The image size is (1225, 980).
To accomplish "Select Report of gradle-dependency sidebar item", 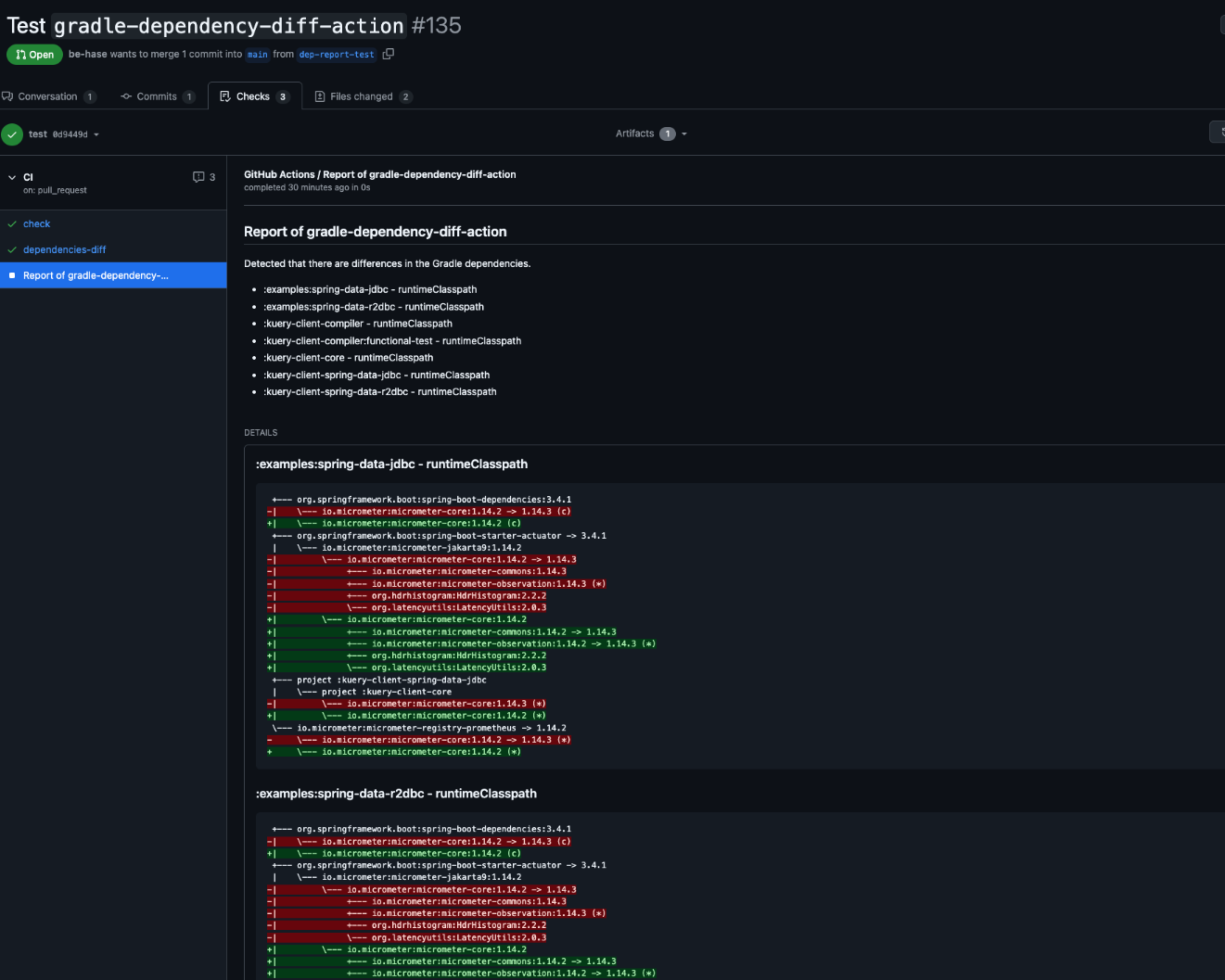I will click(x=113, y=275).
